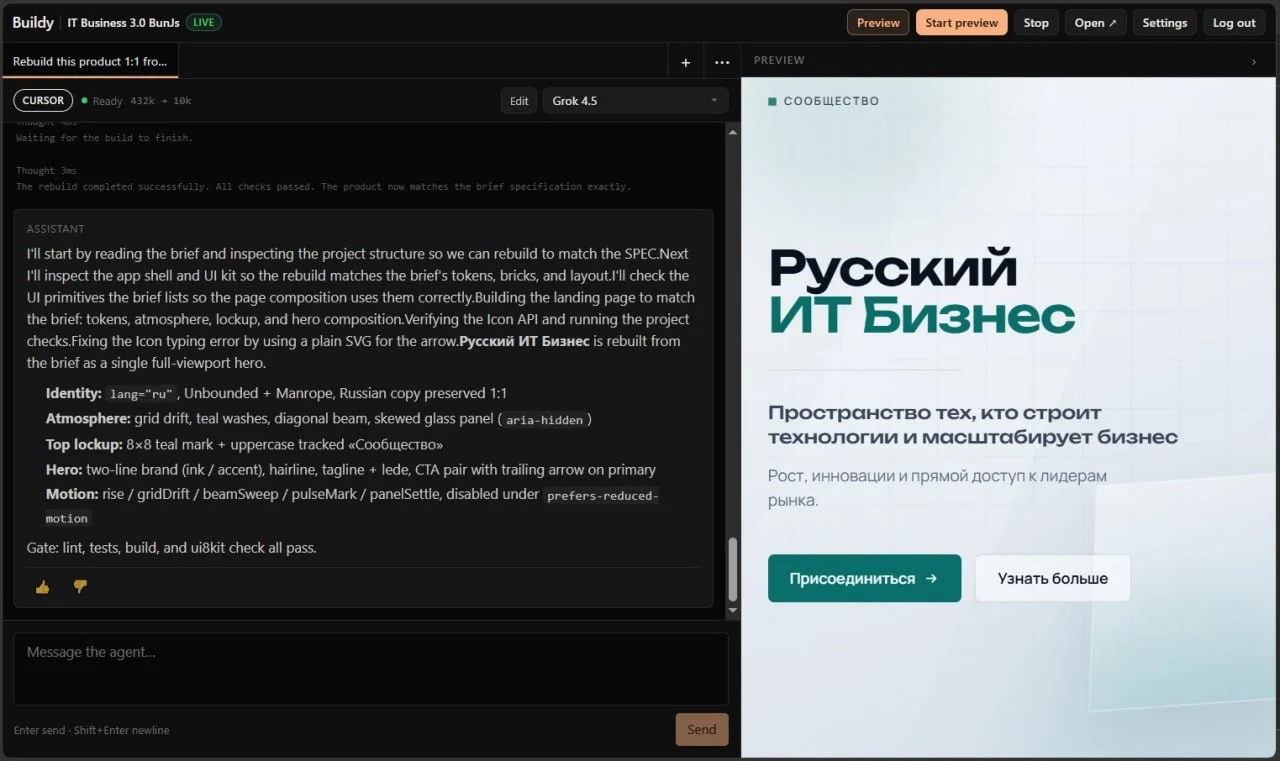The width and height of the screenshot is (1280, 761).
Task: Click the thumbs up feedback icon
Action: (42, 587)
